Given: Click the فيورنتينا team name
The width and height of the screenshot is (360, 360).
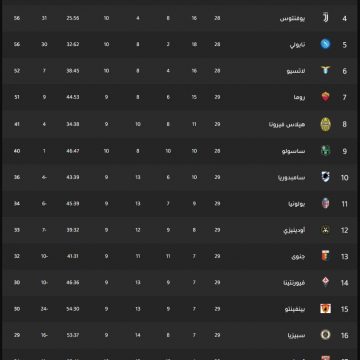Looking at the screenshot, I should [294, 283].
